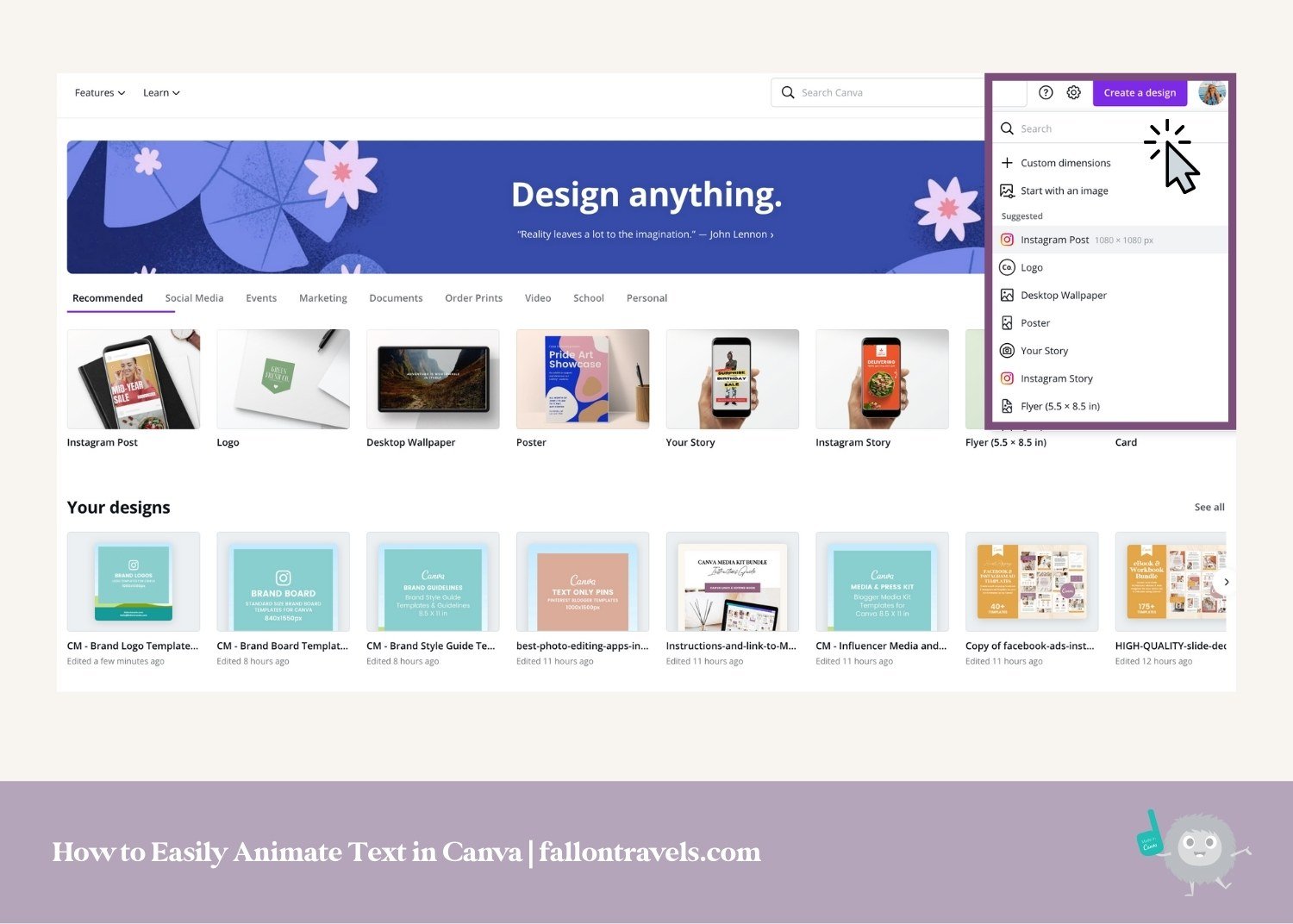Click the image icon beside Start with an image

(x=1007, y=190)
